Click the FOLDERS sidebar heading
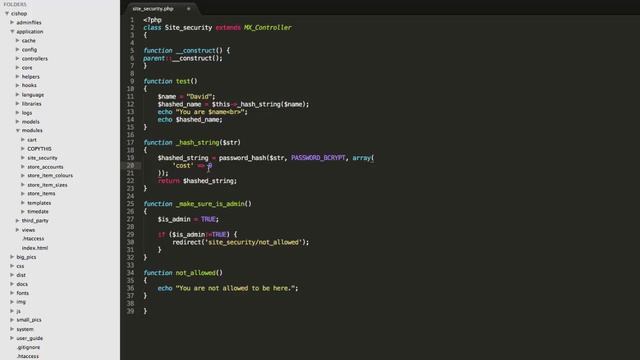 point(15,4)
